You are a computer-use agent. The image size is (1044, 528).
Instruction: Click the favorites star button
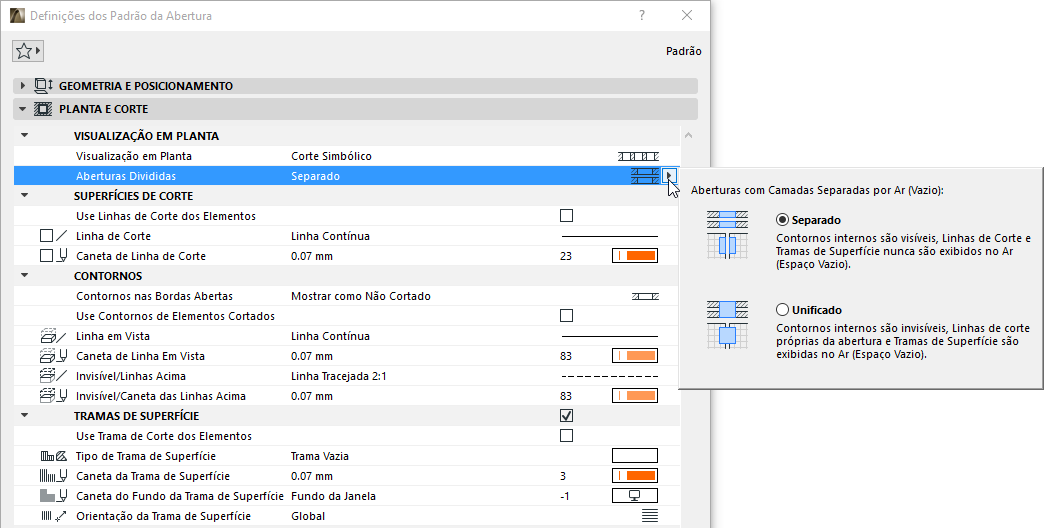click(27, 51)
